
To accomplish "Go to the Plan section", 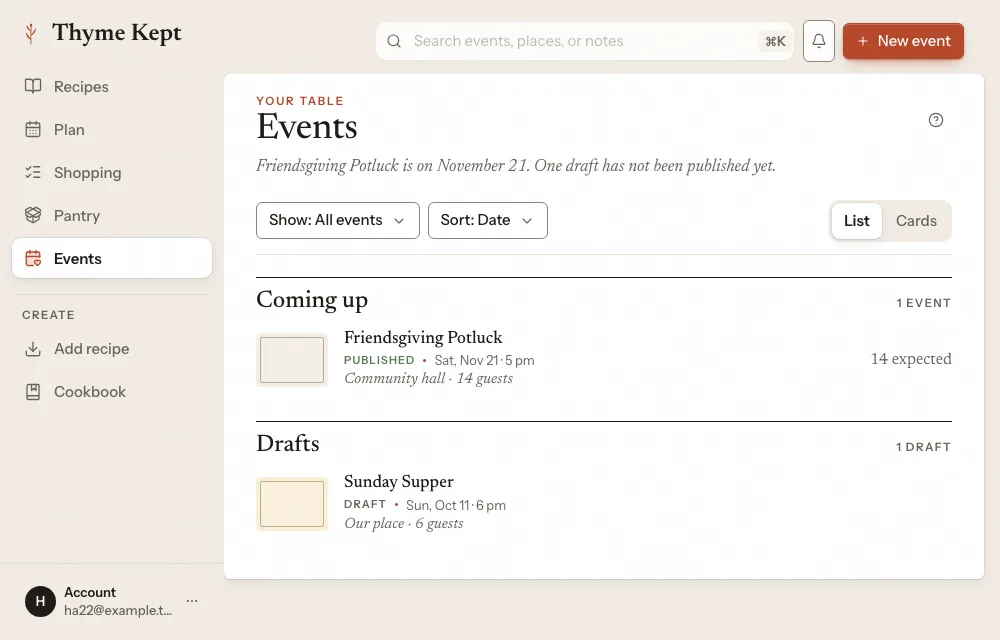I will 112,129.
